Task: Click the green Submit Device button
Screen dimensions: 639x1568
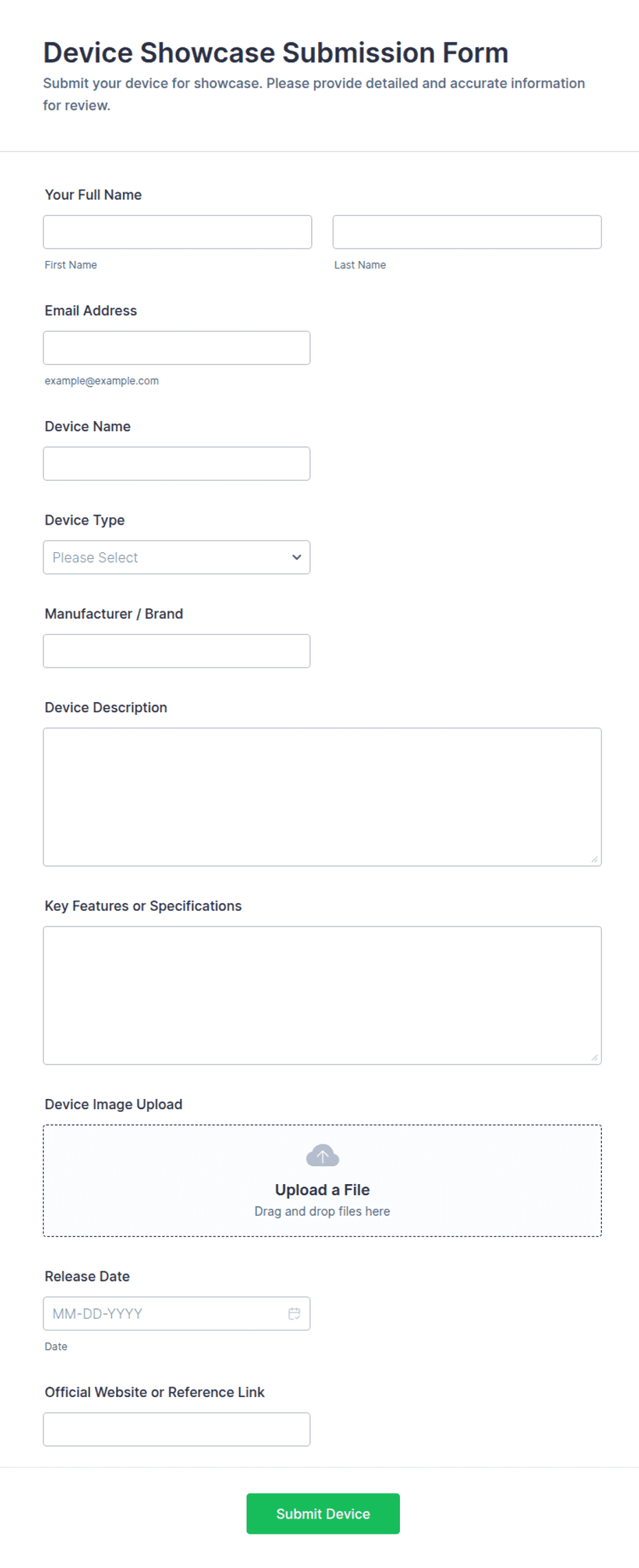Action: point(323,1514)
